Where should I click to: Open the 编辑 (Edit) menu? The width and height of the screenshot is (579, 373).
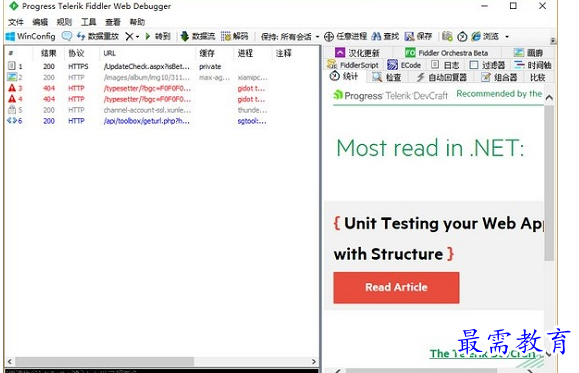40,22
